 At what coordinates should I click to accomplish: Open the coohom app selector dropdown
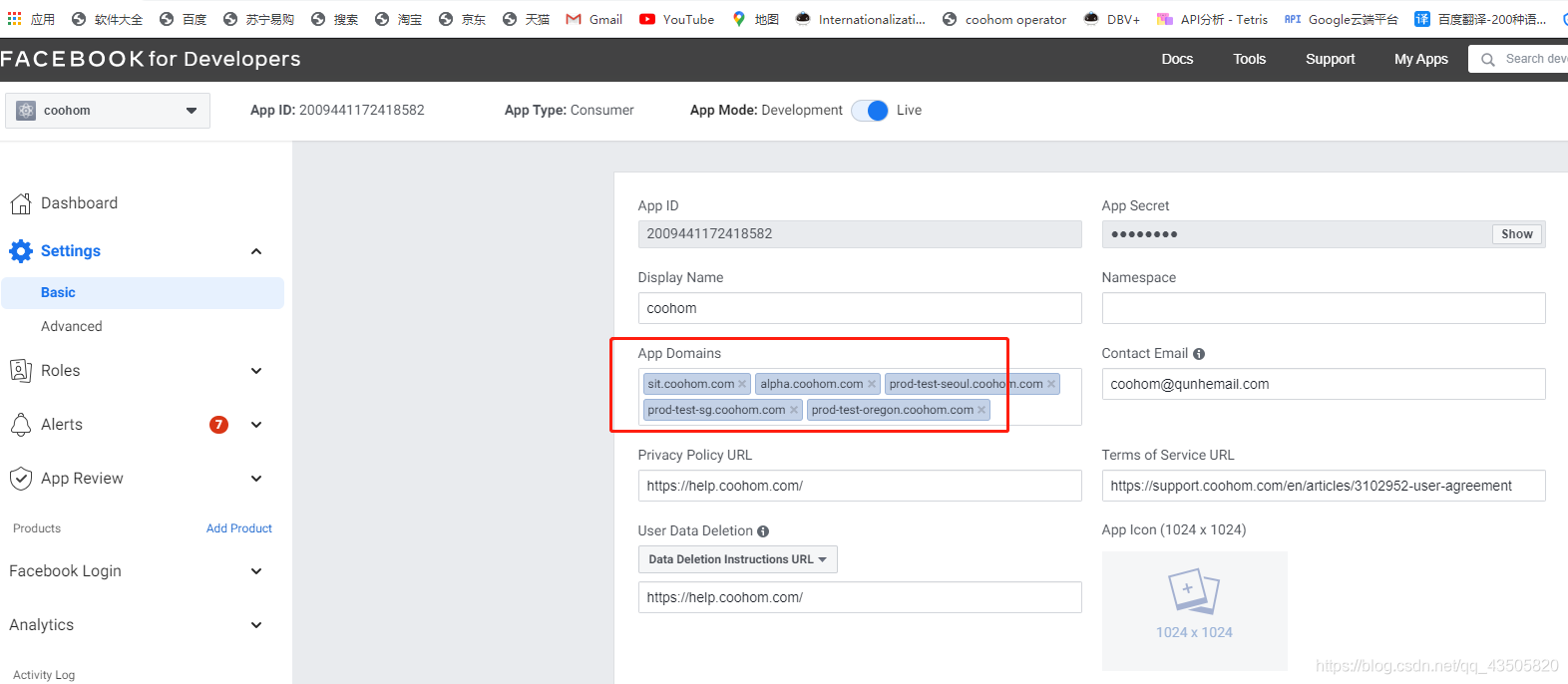108,111
